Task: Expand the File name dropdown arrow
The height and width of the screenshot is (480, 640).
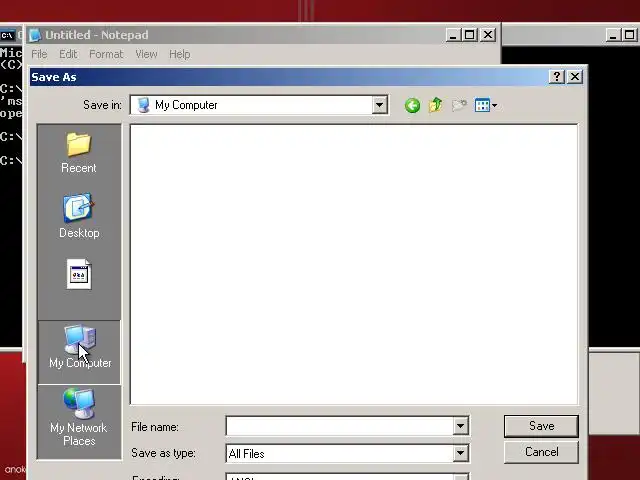Action: coord(460,427)
